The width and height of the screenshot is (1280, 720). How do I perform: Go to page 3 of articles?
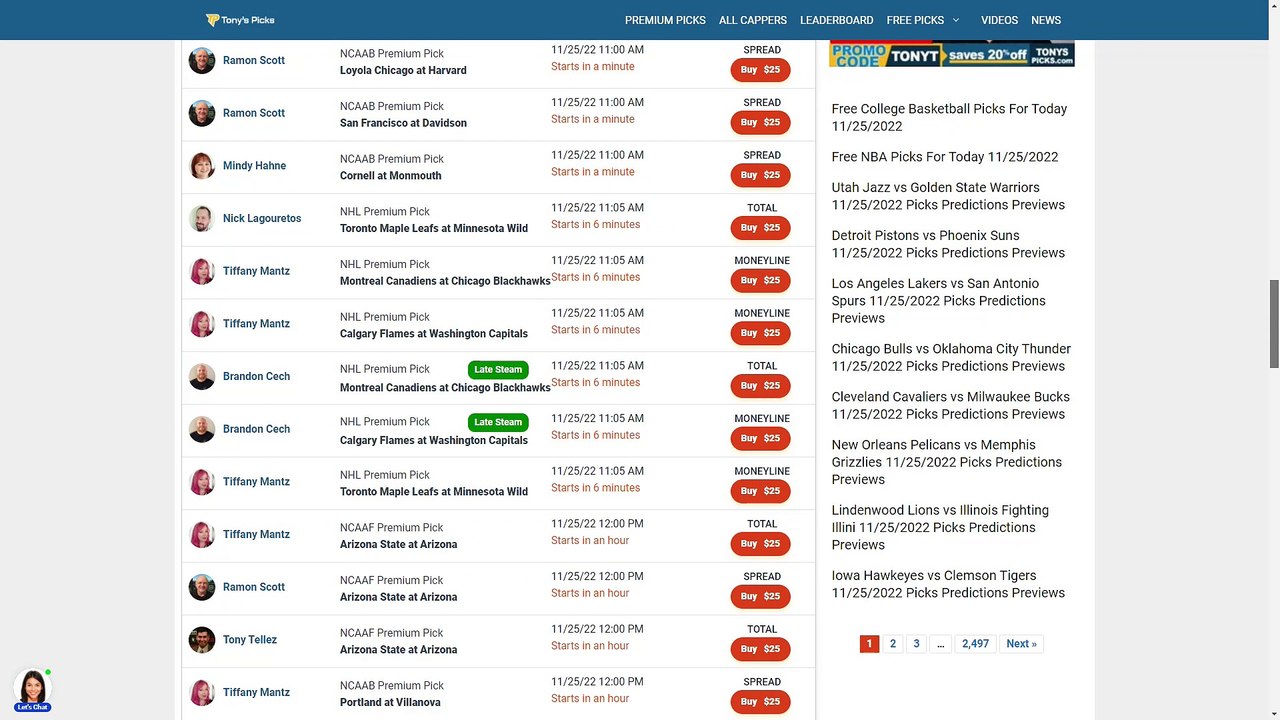click(x=916, y=644)
